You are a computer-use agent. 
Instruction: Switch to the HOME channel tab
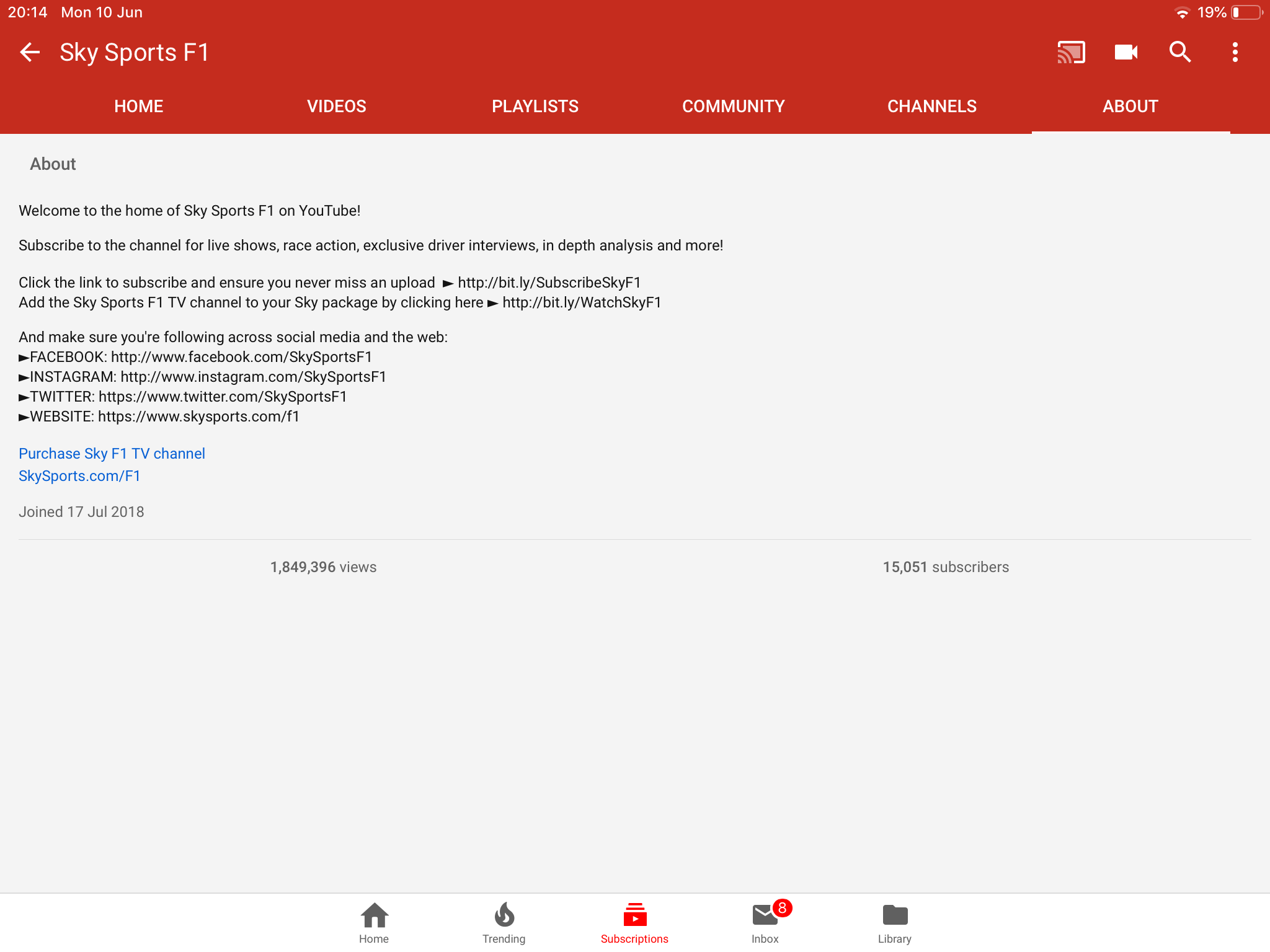(139, 107)
